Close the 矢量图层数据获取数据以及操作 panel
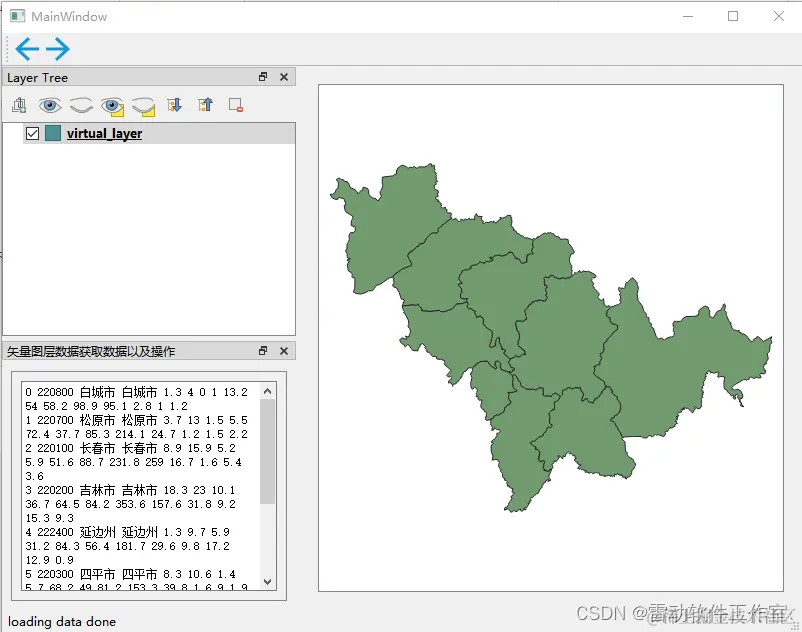Viewport: 802px width, 632px height. point(283,351)
